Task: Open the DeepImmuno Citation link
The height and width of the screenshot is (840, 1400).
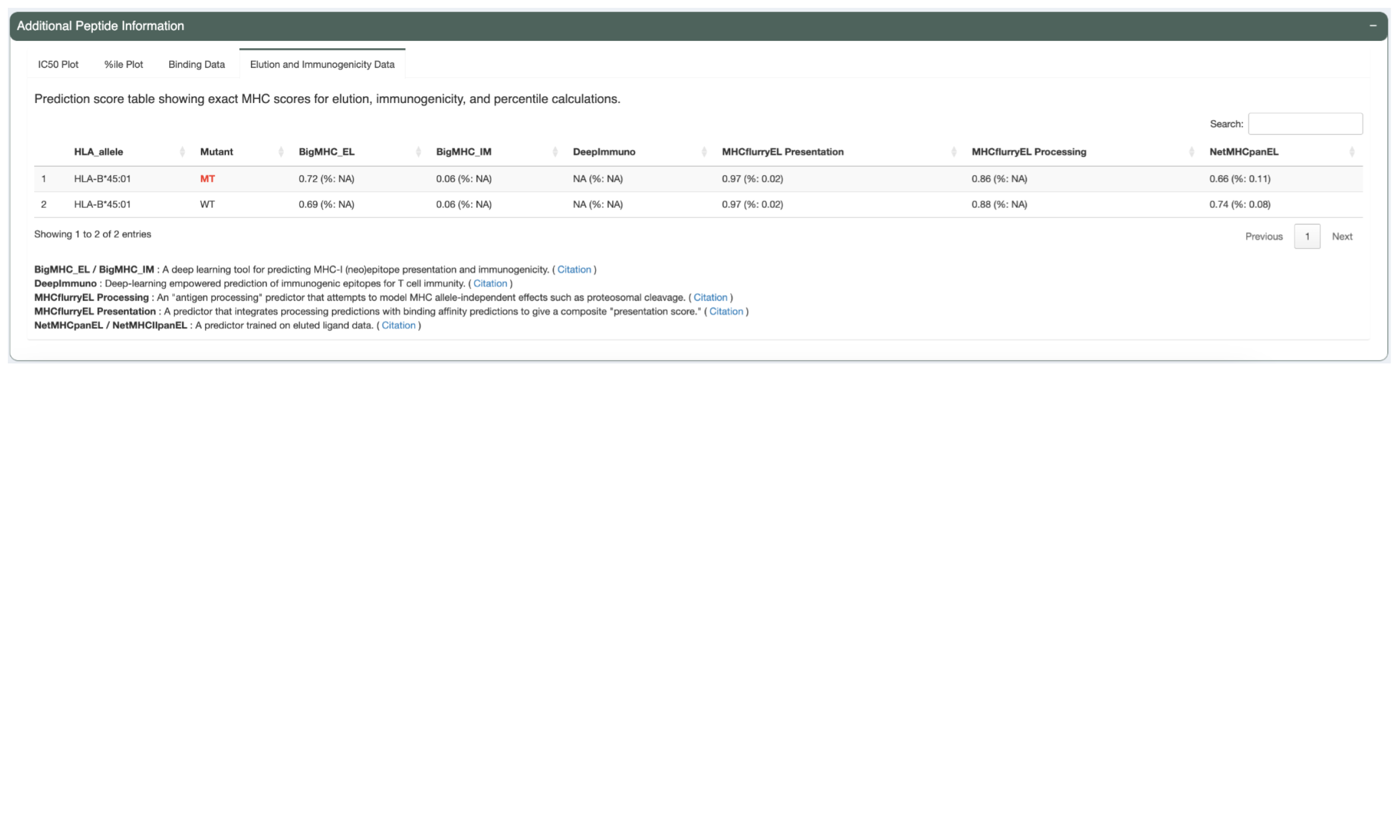Action: click(x=490, y=283)
